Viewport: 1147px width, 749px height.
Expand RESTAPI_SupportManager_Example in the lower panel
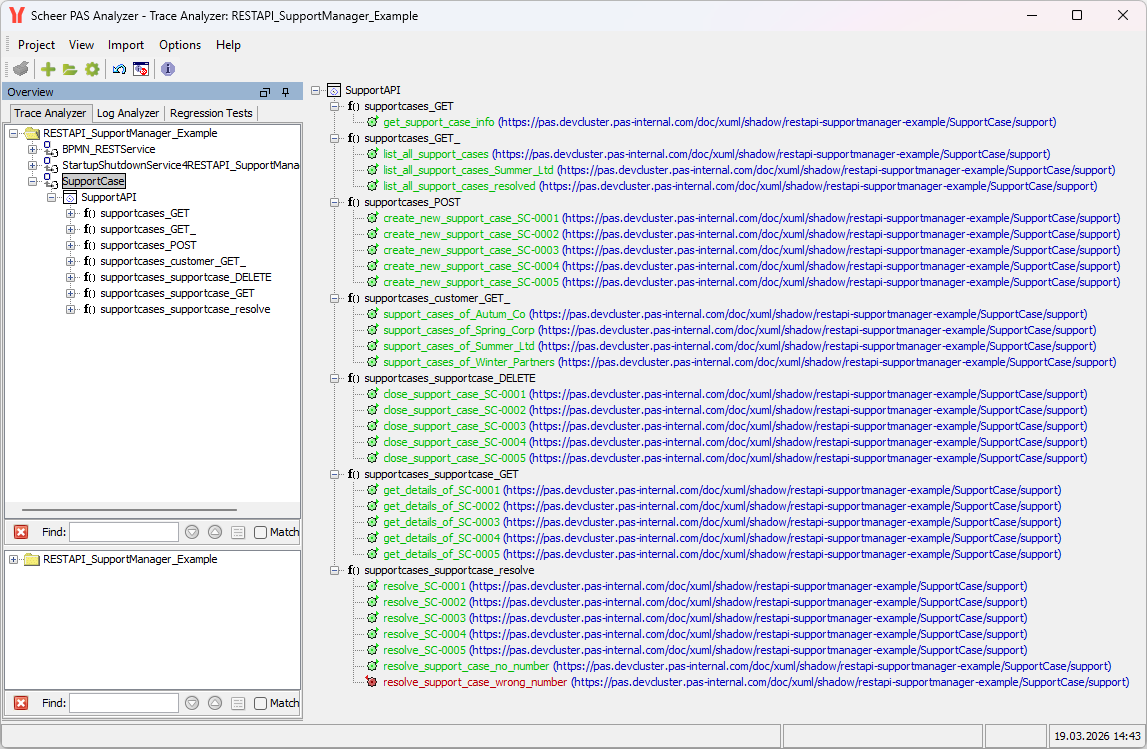(14, 559)
